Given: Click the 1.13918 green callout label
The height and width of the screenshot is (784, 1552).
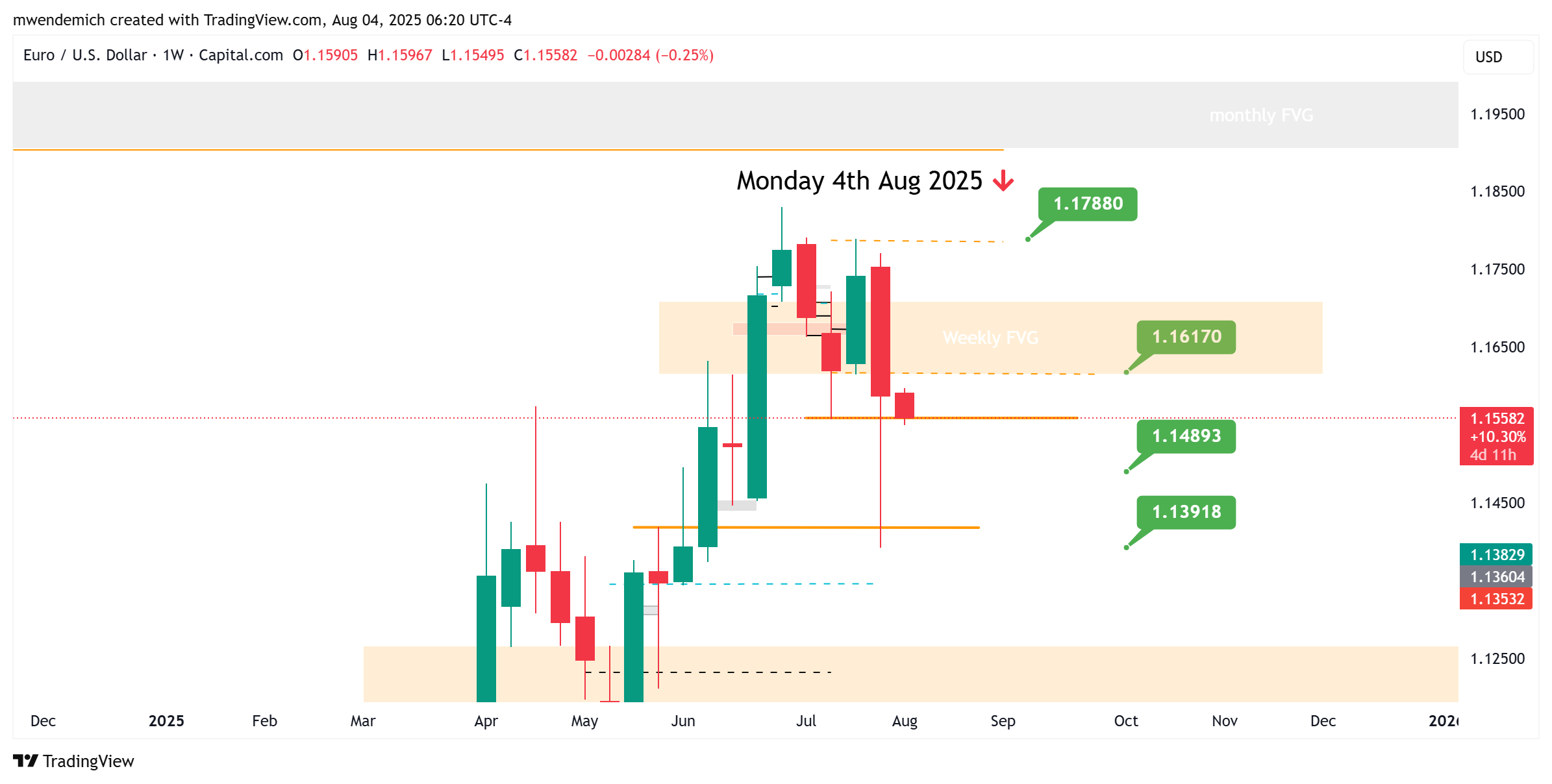Looking at the screenshot, I should (x=1186, y=512).
